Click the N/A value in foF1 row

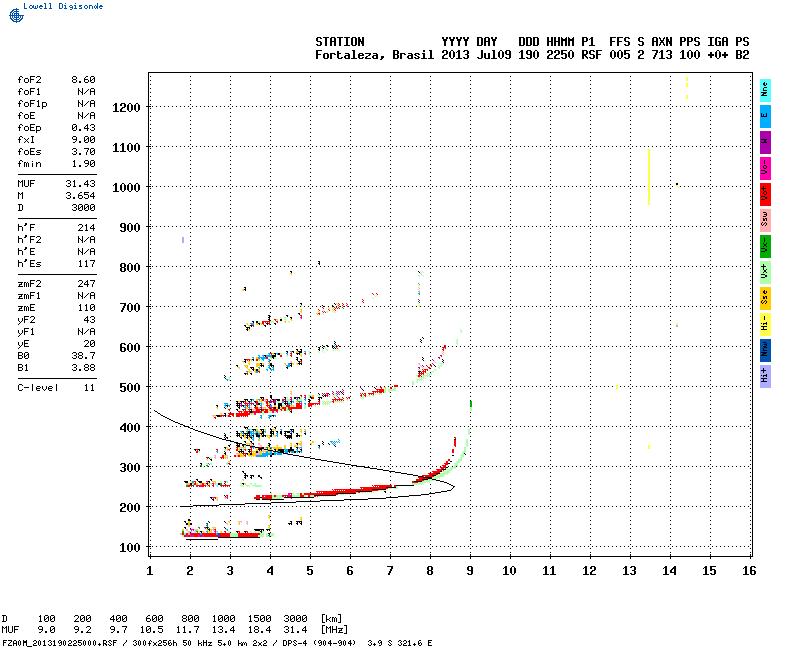coord(86,92)
